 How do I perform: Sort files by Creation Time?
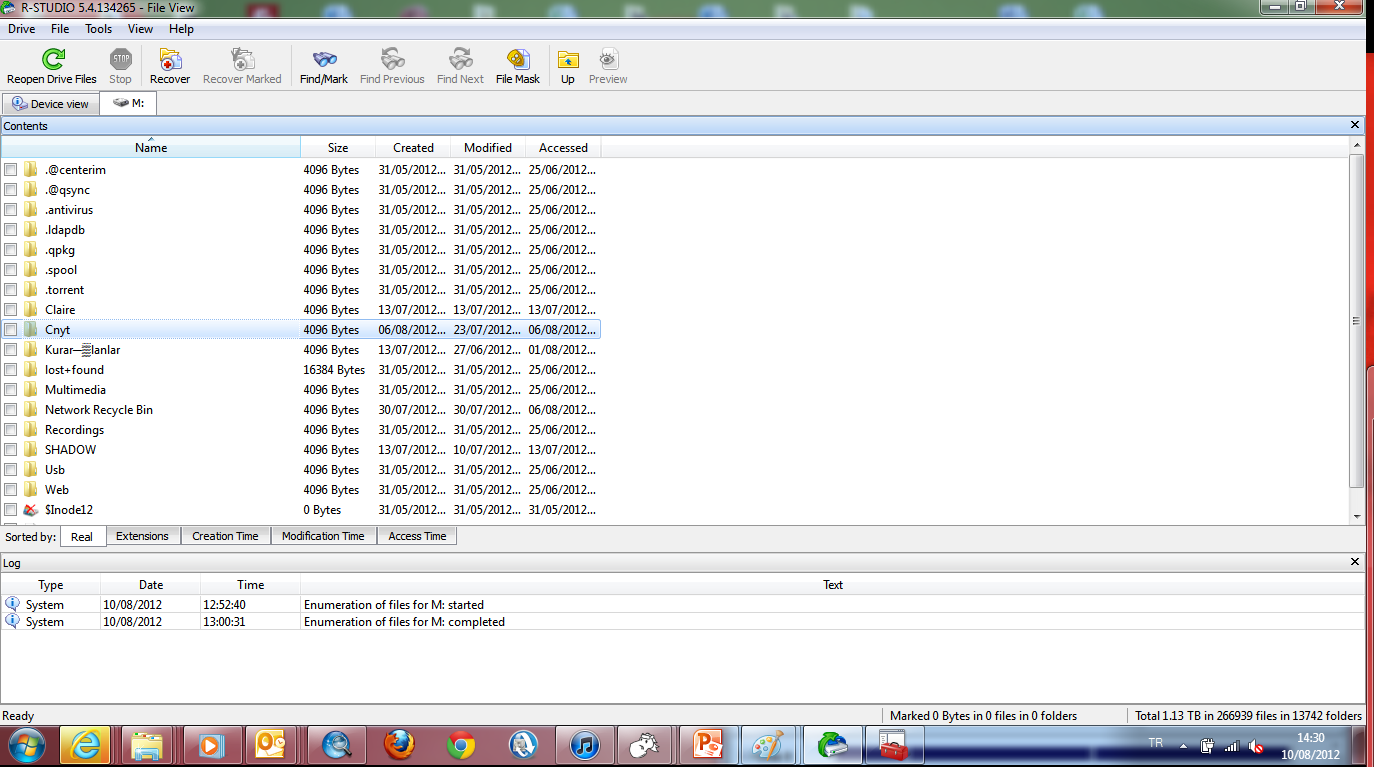tap(225, 536)
